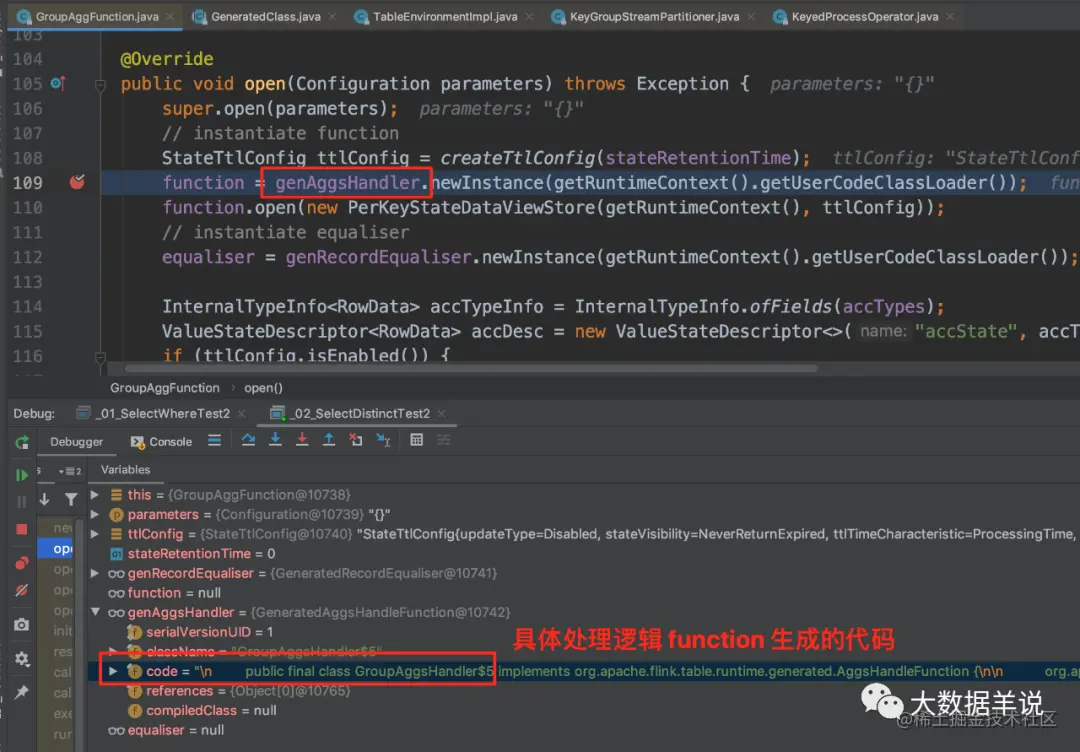Viewport: 1080px width, 752px height.
Task: Click createTtlConfig call on line 108
Action: click(517, 158)
